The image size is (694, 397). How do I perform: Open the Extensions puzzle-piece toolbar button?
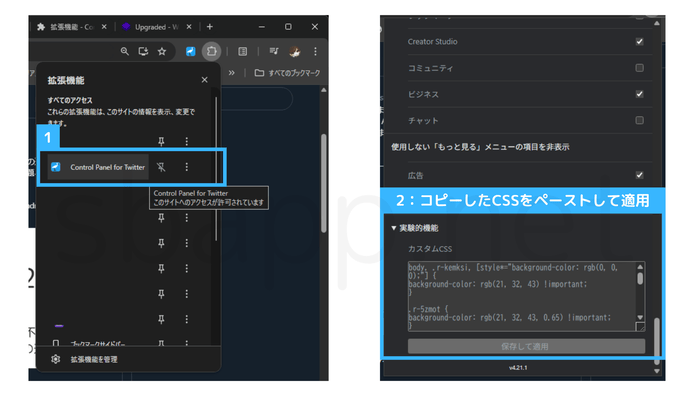(212, 51)
